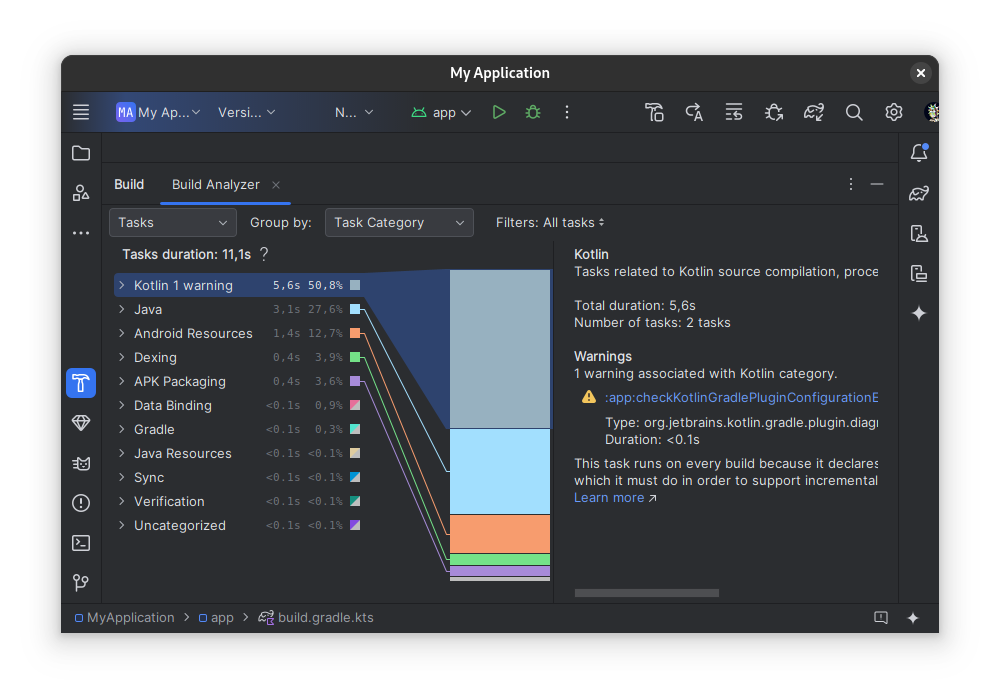Image resolution: width=1000 pixels, height=700 pixels.
Task: Expand the Data Binding category
Action: pyautogui.click(x=121, y=405)
